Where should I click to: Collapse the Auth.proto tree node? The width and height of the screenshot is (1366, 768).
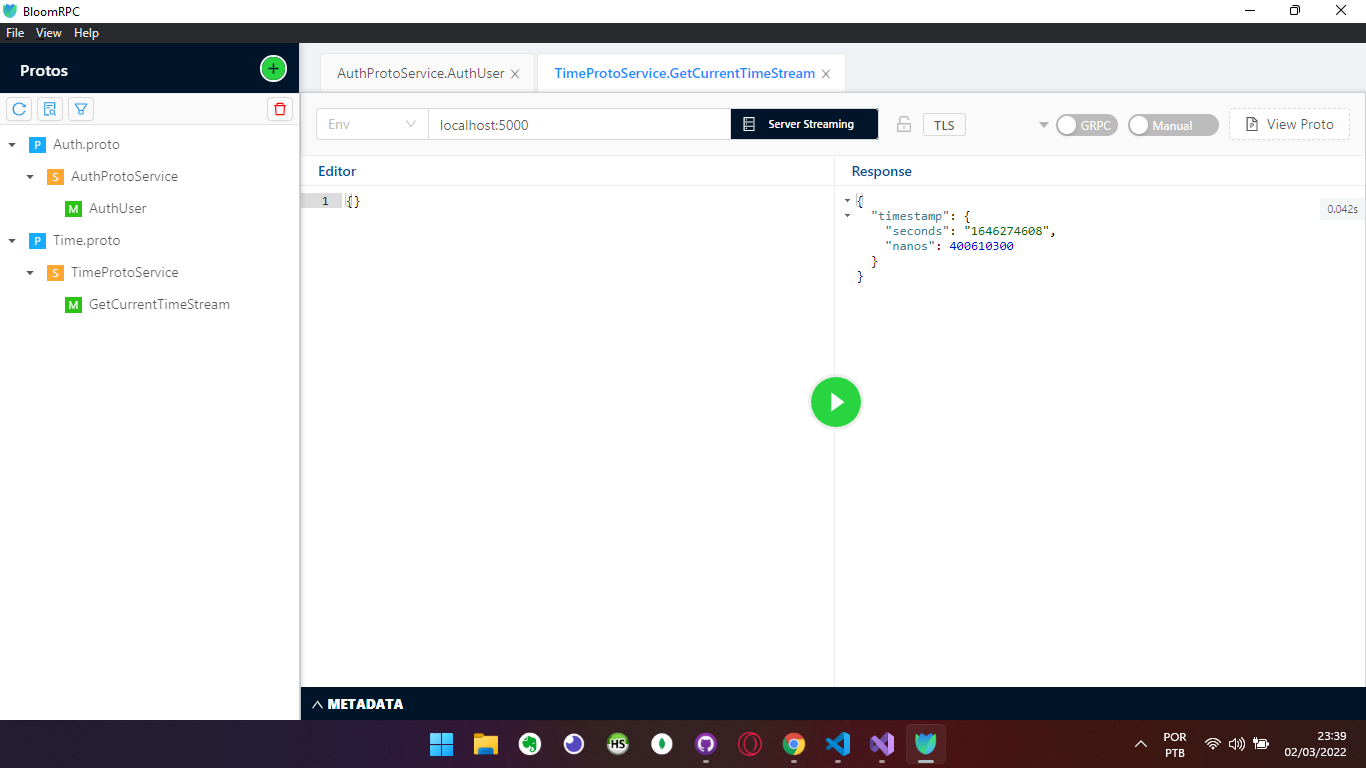tap(12, 145)
